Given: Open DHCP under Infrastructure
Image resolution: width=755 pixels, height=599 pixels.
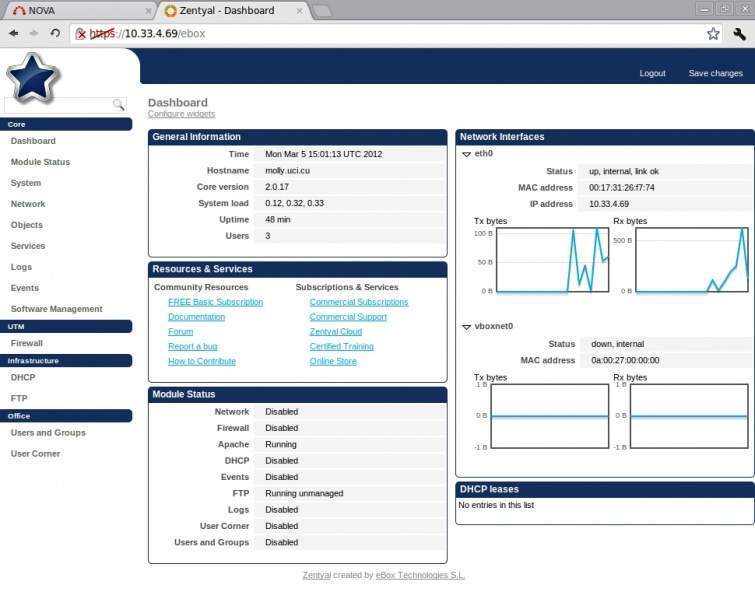Looking at the screenshot, I should click(23, 378).
